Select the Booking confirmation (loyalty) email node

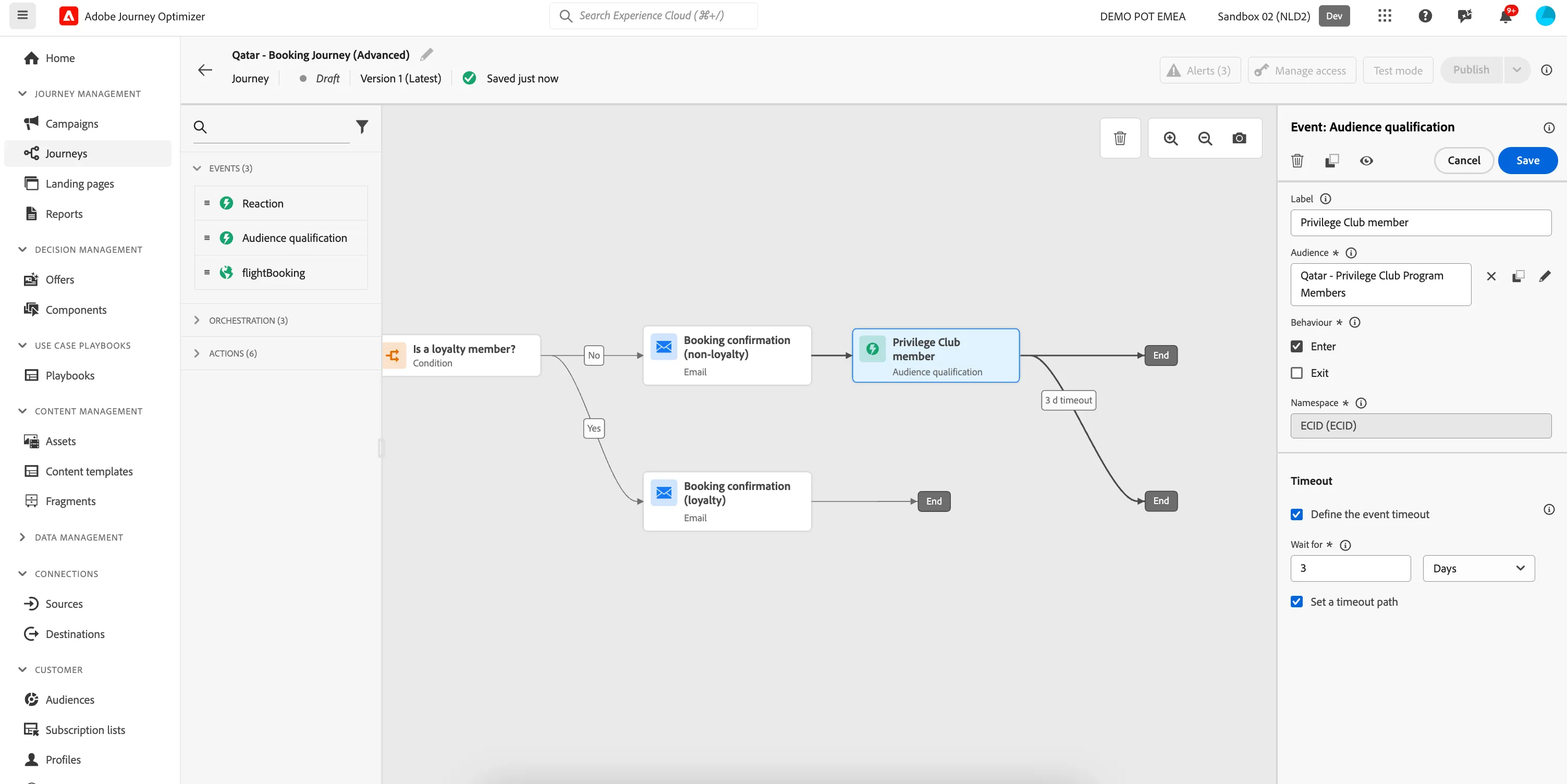[x=727, y=501]
